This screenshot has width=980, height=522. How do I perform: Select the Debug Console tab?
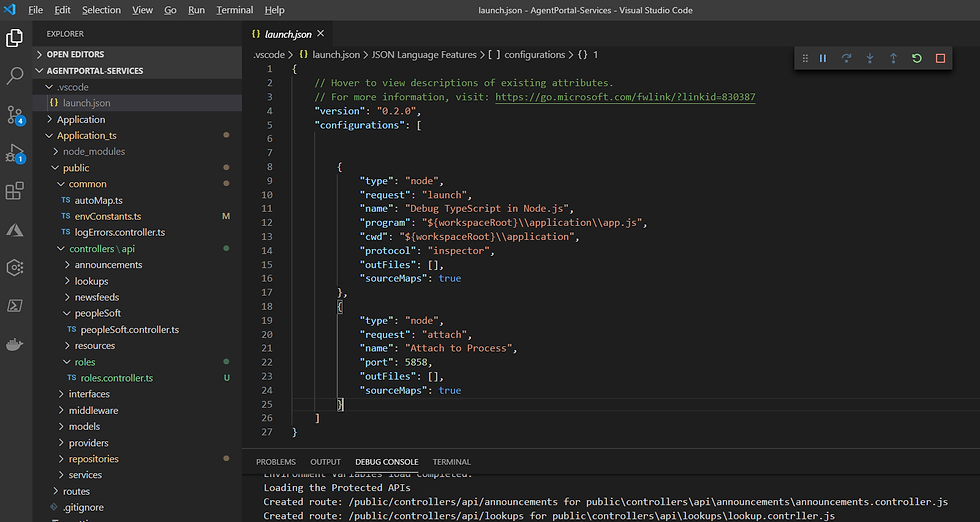(x=387, y=462)
